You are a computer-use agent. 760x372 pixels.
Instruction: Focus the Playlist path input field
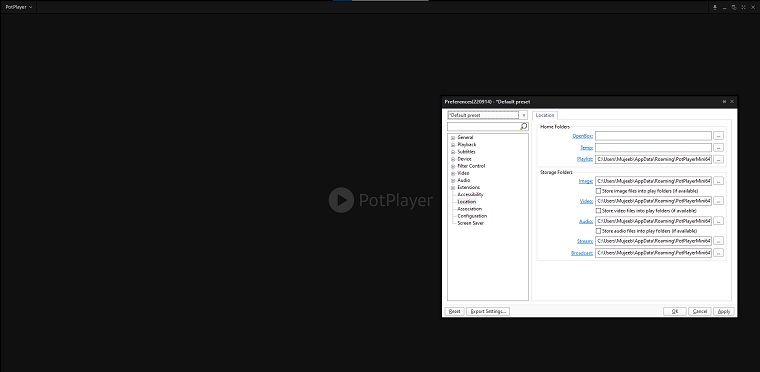click(x=653, y=159)
